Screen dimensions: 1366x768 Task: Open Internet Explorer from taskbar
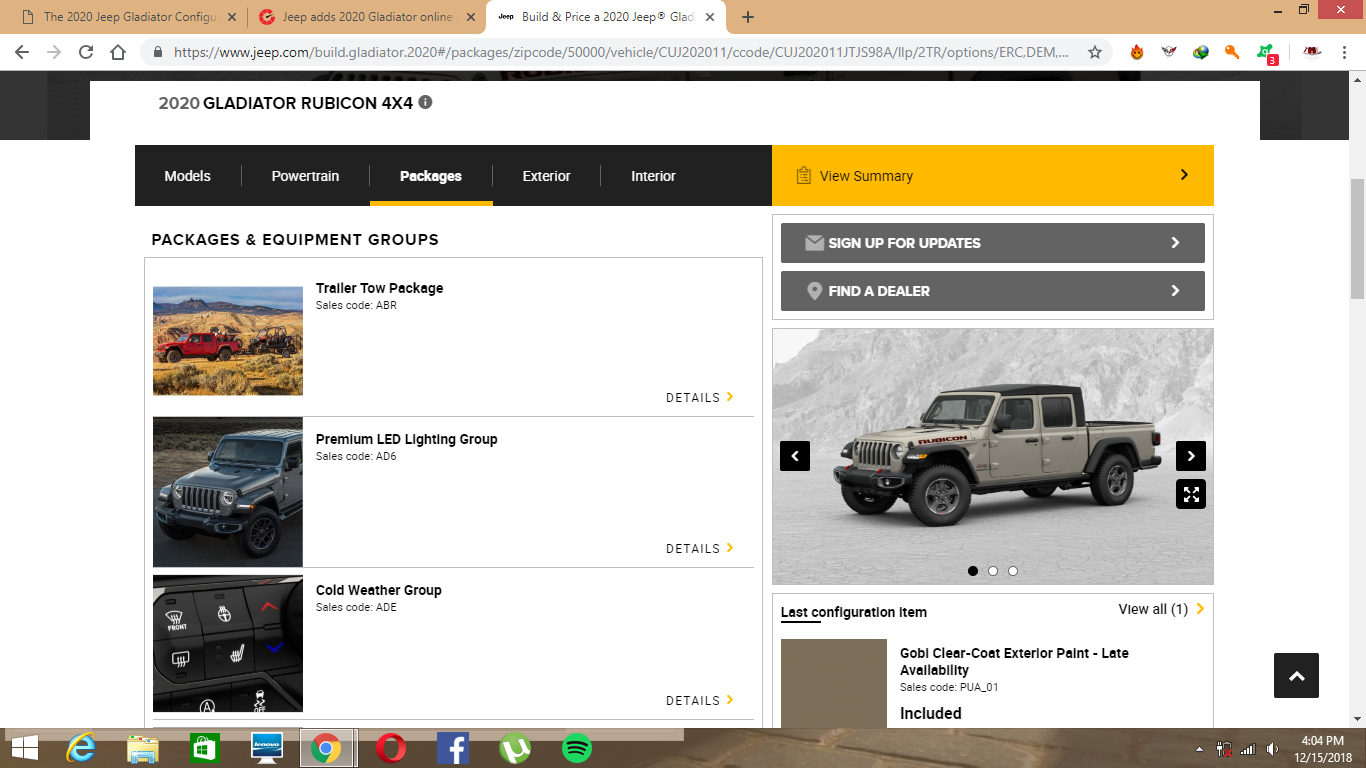[81, 748]
